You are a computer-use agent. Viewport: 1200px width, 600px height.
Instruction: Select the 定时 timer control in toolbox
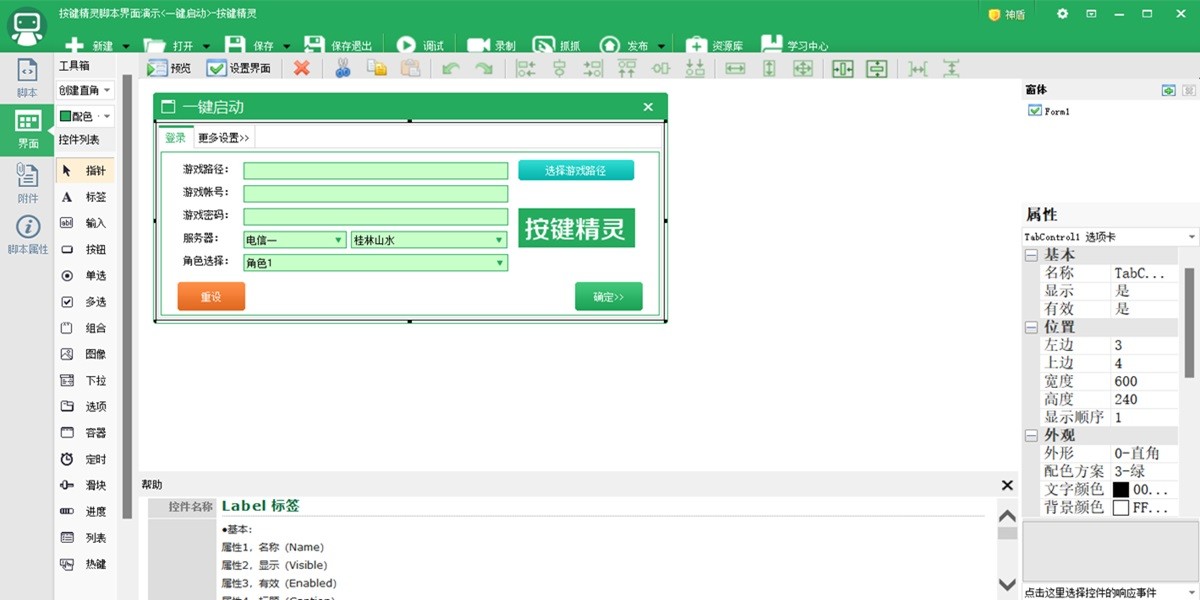pyautogui.click(x=84, y=459)
